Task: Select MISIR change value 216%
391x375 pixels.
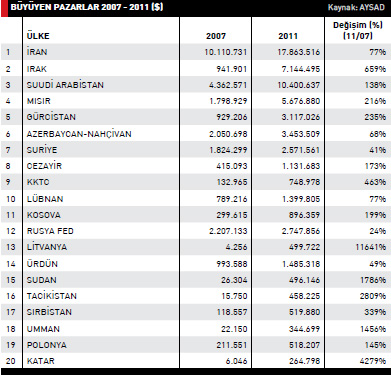Action: coord(375,101)
